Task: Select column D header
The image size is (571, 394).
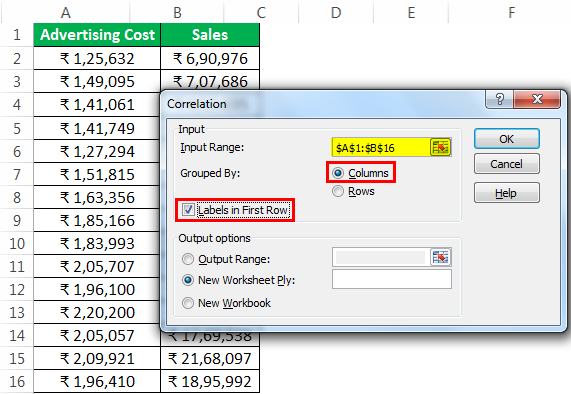Action: coord(336,12)
